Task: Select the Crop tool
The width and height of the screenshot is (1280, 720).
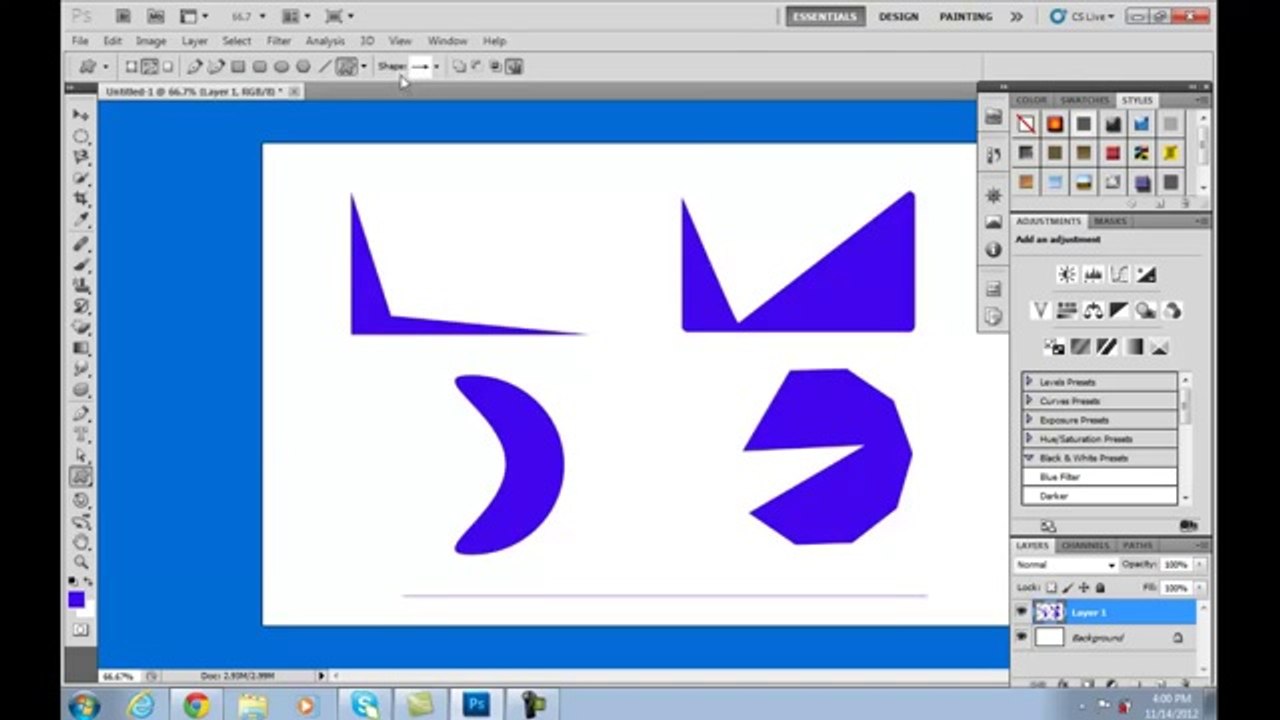Action: pos(81,199)
